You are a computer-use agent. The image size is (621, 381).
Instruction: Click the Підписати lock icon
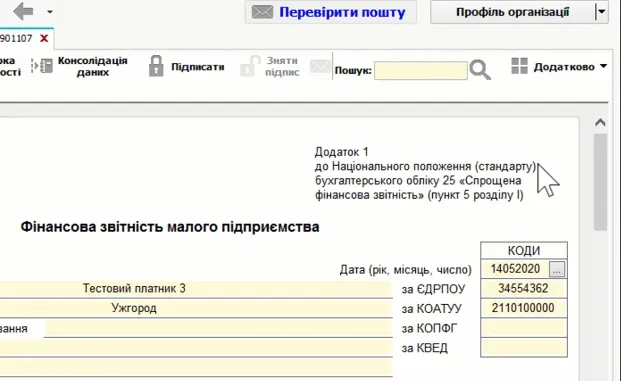pos(156,66)
